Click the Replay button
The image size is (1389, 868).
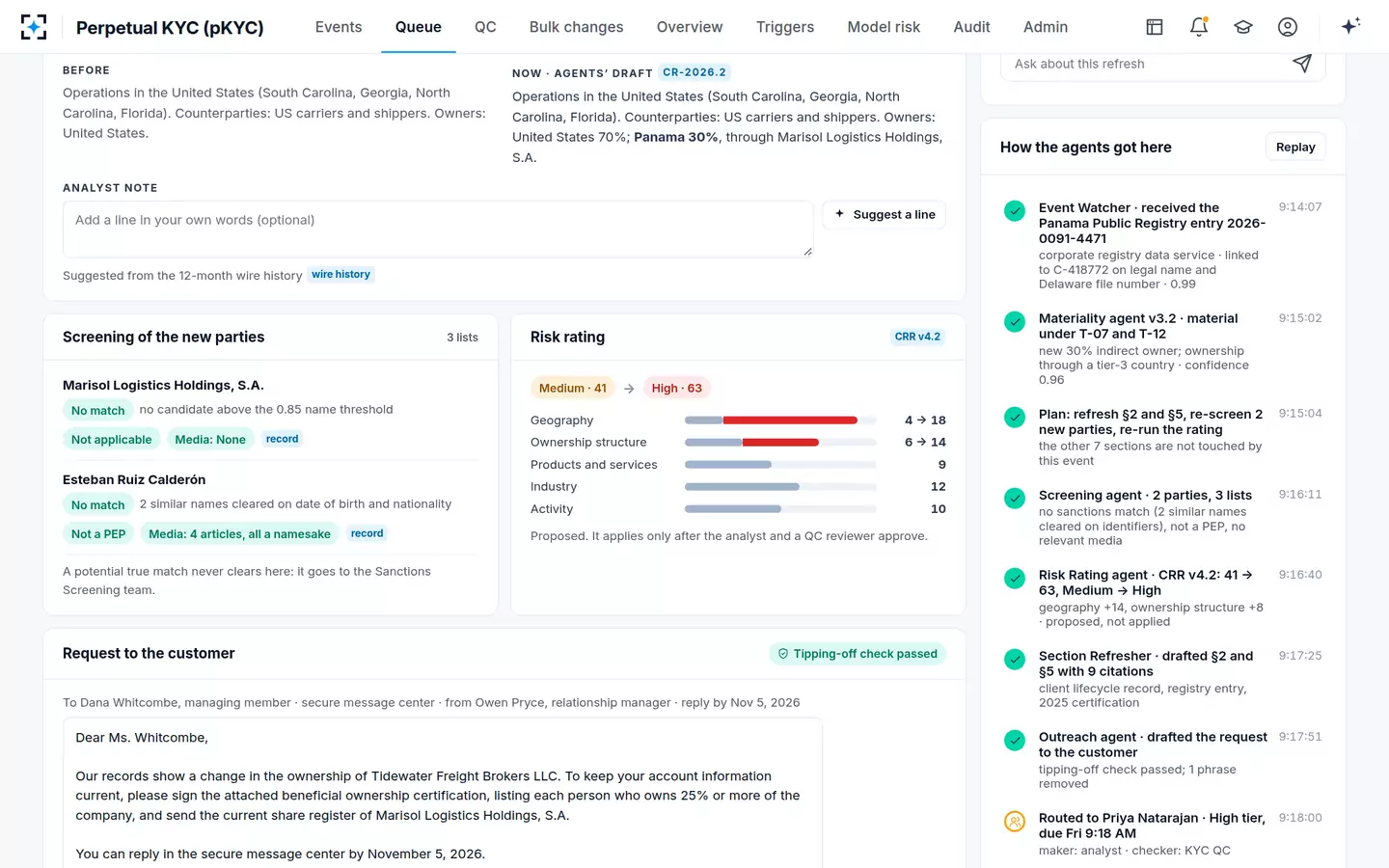(x=1295, y=147)
